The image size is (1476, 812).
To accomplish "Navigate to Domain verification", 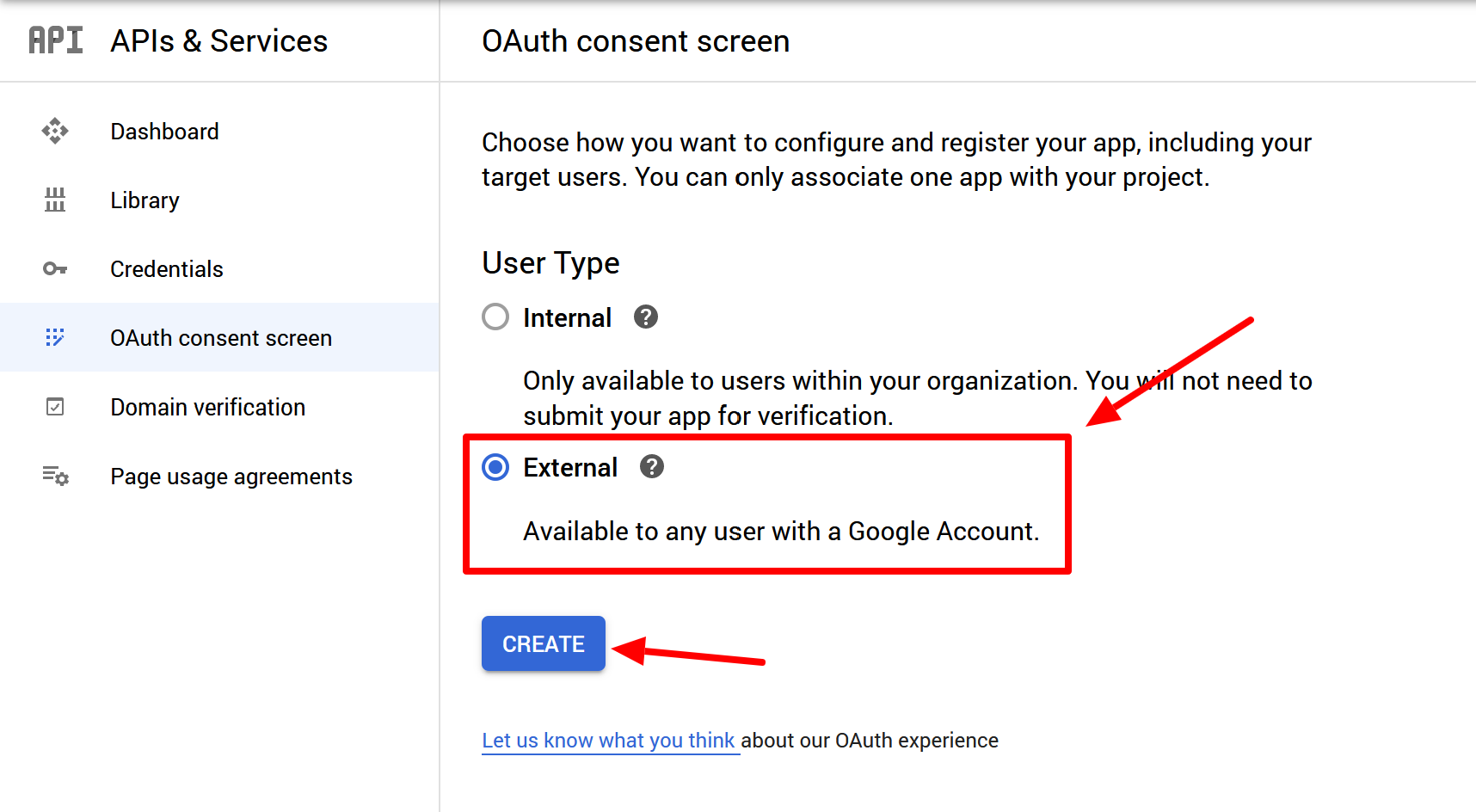I will coord(207,407).
